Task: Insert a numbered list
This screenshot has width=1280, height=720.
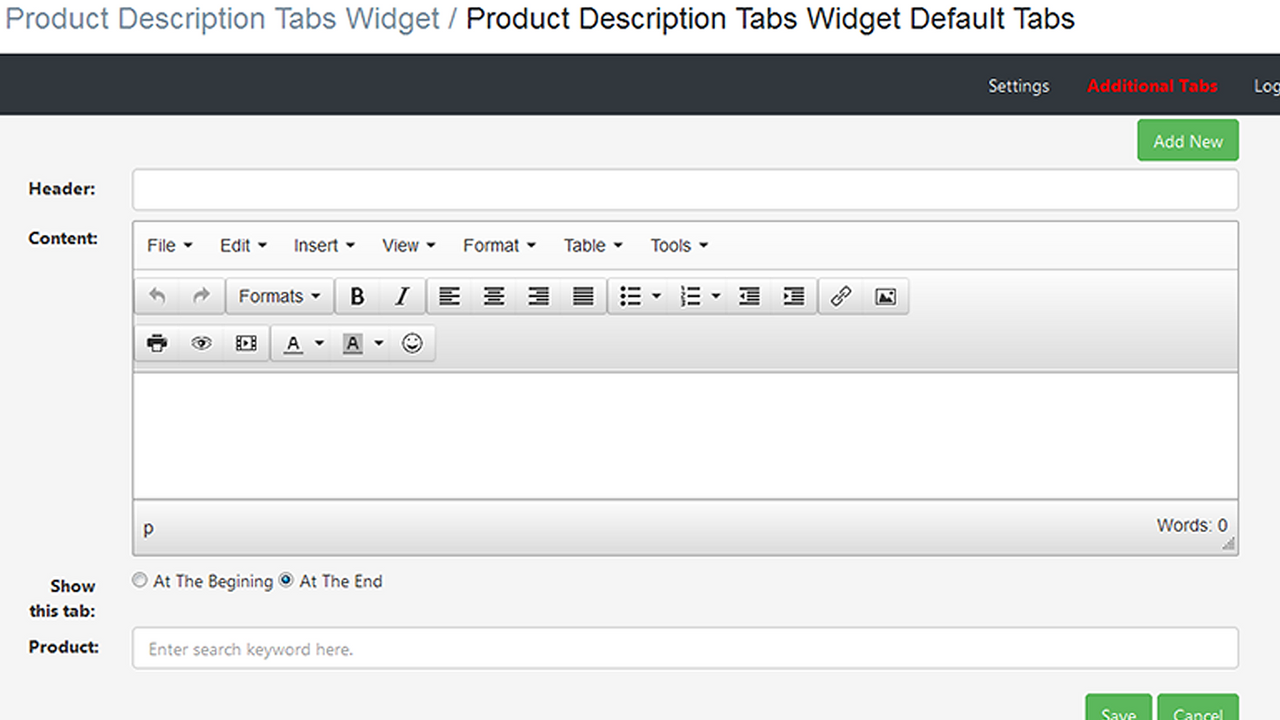Action: pyautogui.click(x=690, y=296)
